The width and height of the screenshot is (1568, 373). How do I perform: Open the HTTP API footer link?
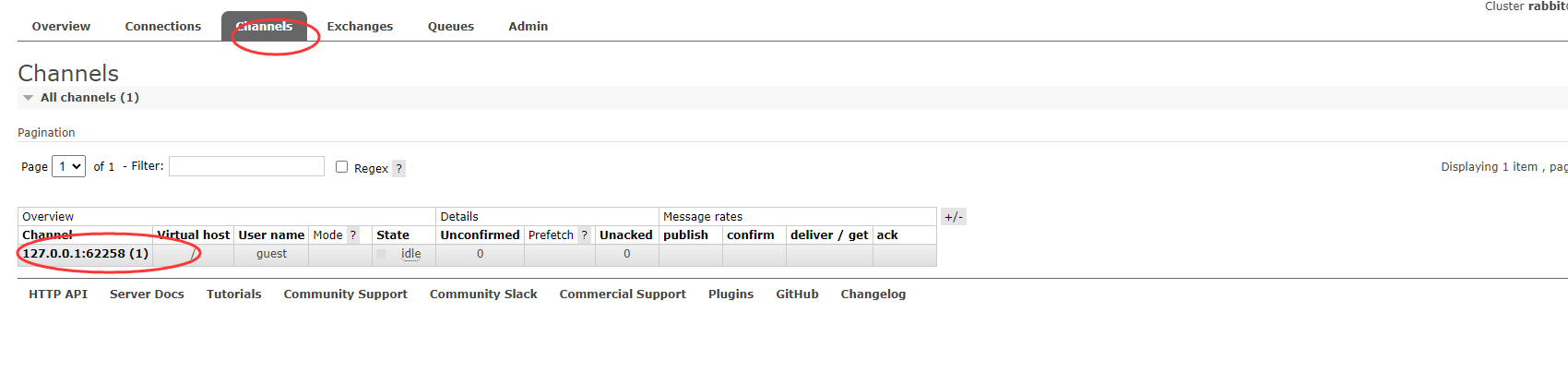point(58,294)
